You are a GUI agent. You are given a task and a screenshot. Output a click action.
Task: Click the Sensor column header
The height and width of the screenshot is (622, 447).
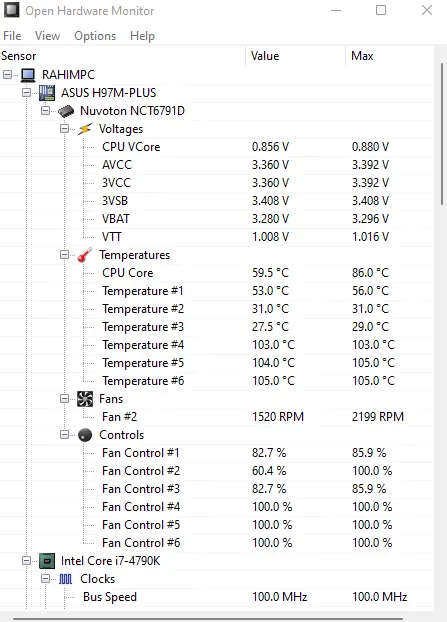[123, 56]
